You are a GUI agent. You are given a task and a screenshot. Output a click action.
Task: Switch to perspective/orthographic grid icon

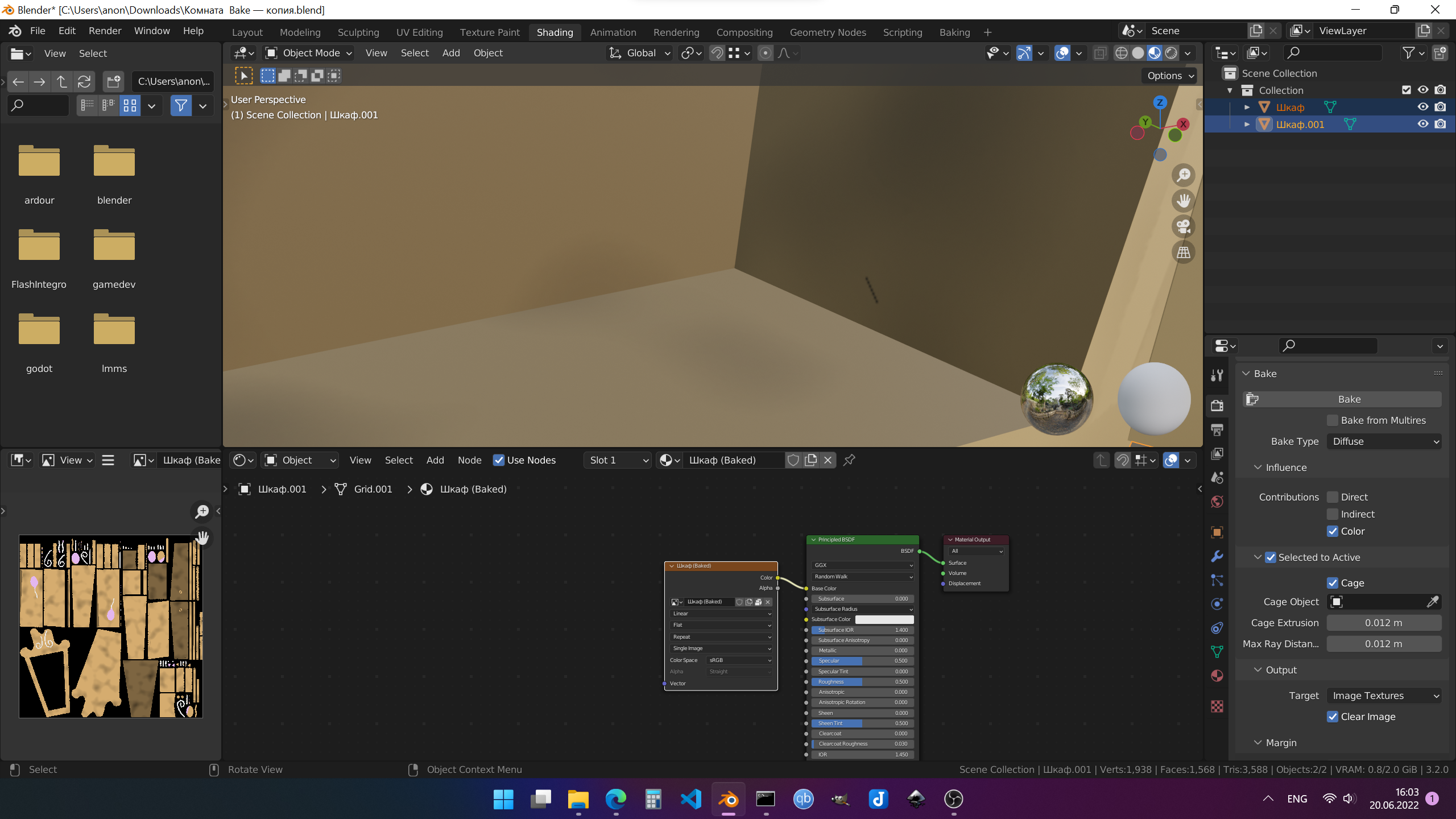click(1184, 253)
